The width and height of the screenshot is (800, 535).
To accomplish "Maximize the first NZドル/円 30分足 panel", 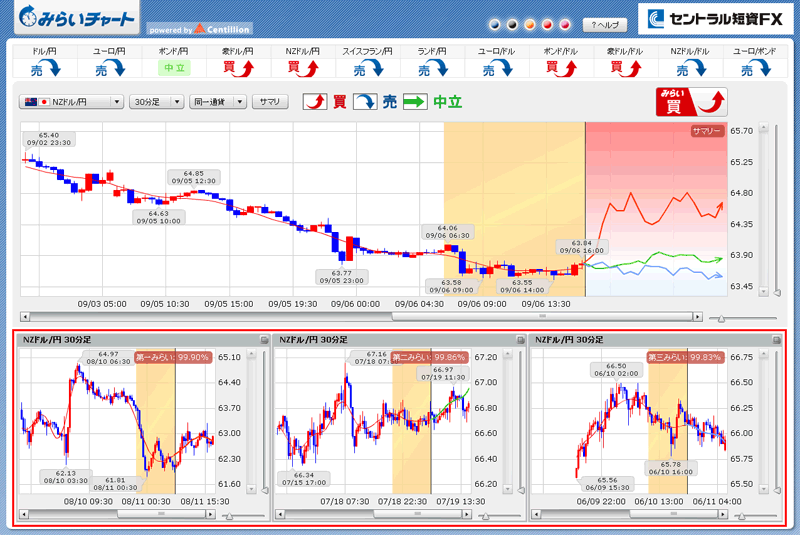I will pyautogui.click(x=263, y=340).
